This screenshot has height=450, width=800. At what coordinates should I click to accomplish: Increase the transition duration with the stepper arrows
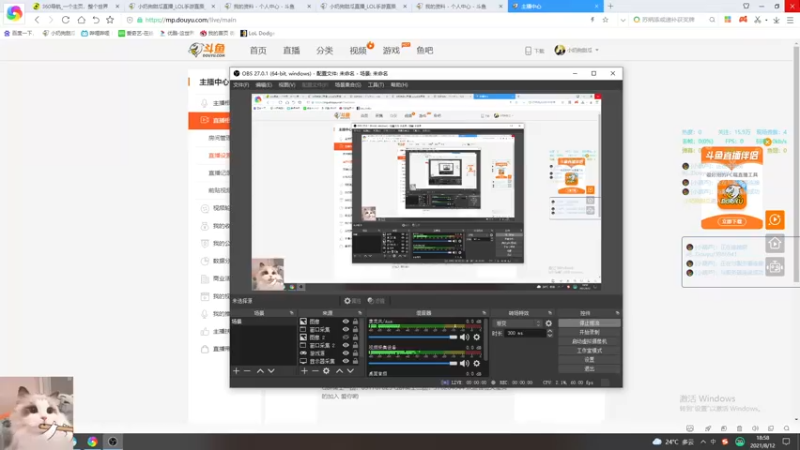549,331
